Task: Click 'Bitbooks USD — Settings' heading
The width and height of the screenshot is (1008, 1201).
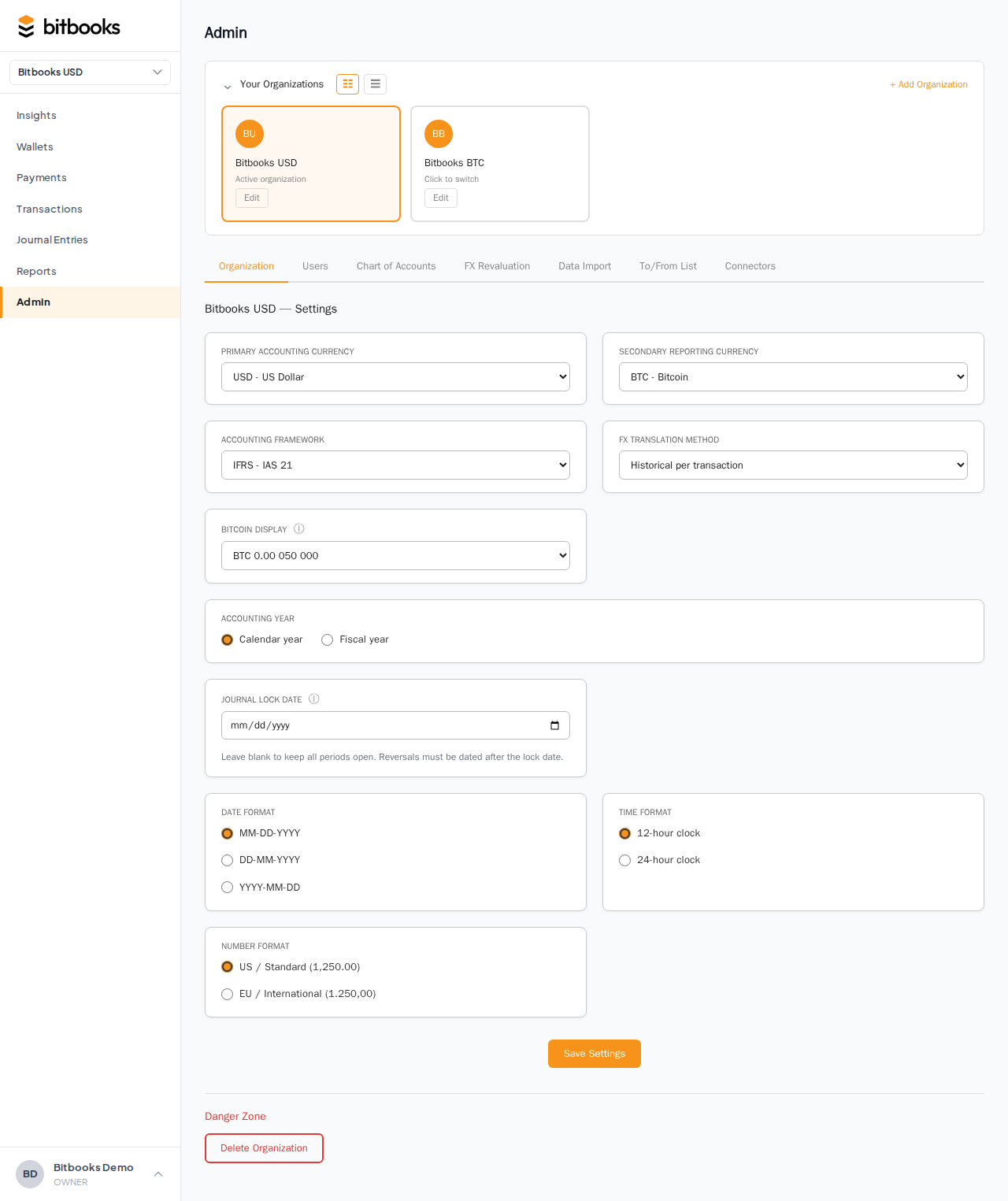Action: [x=271, y=309]
